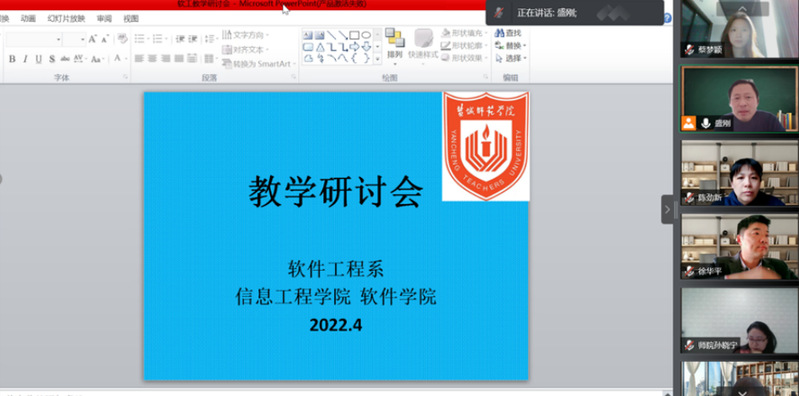799x396 pixels.
Task: Open the Slide Show (幻灯片放映) tab
Action: (66, 19)
